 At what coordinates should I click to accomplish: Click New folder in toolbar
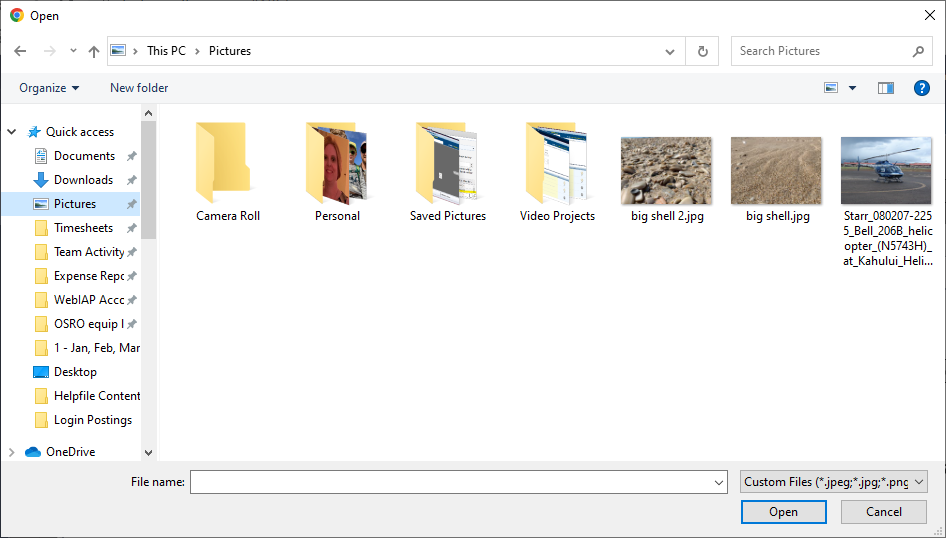139,88
